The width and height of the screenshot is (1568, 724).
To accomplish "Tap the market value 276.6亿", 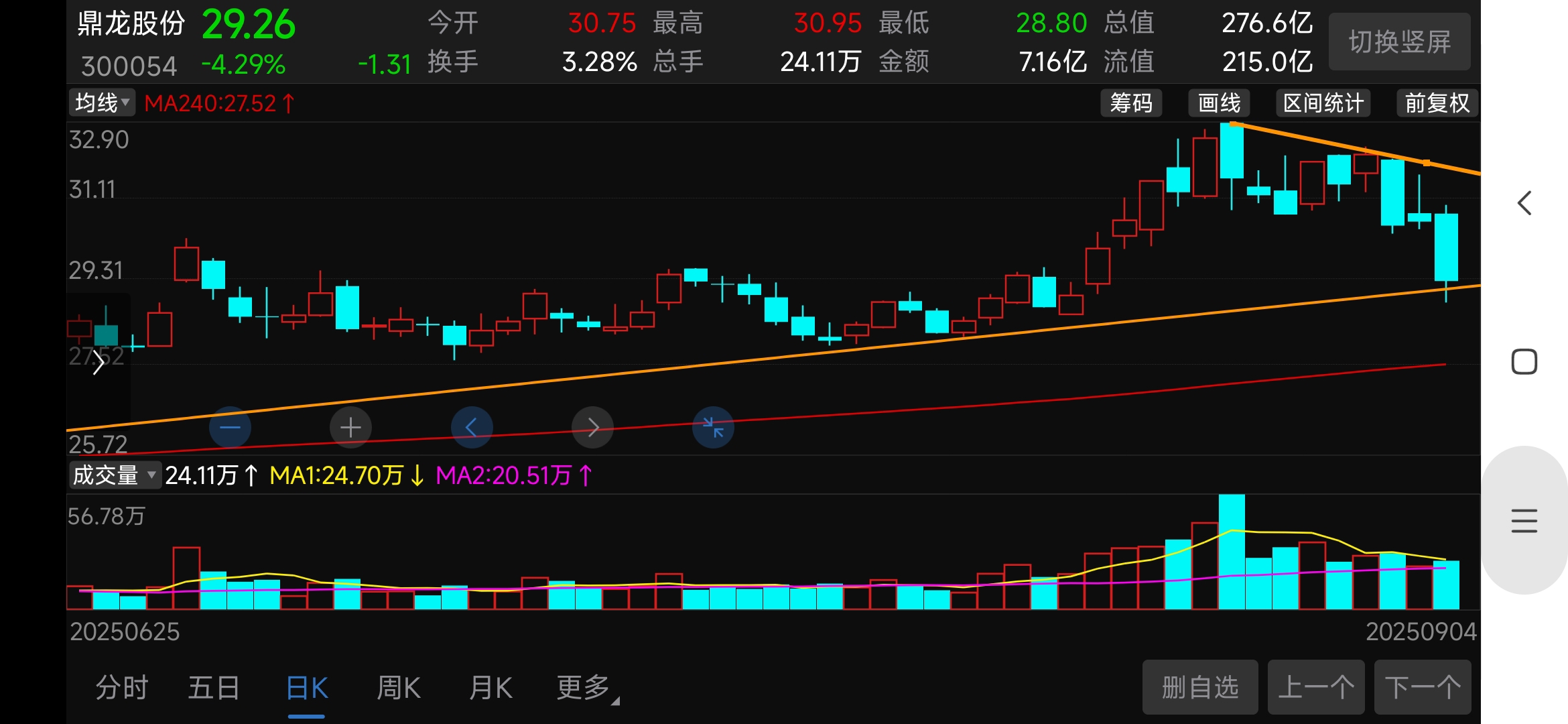I will (x=1267, y=23).
